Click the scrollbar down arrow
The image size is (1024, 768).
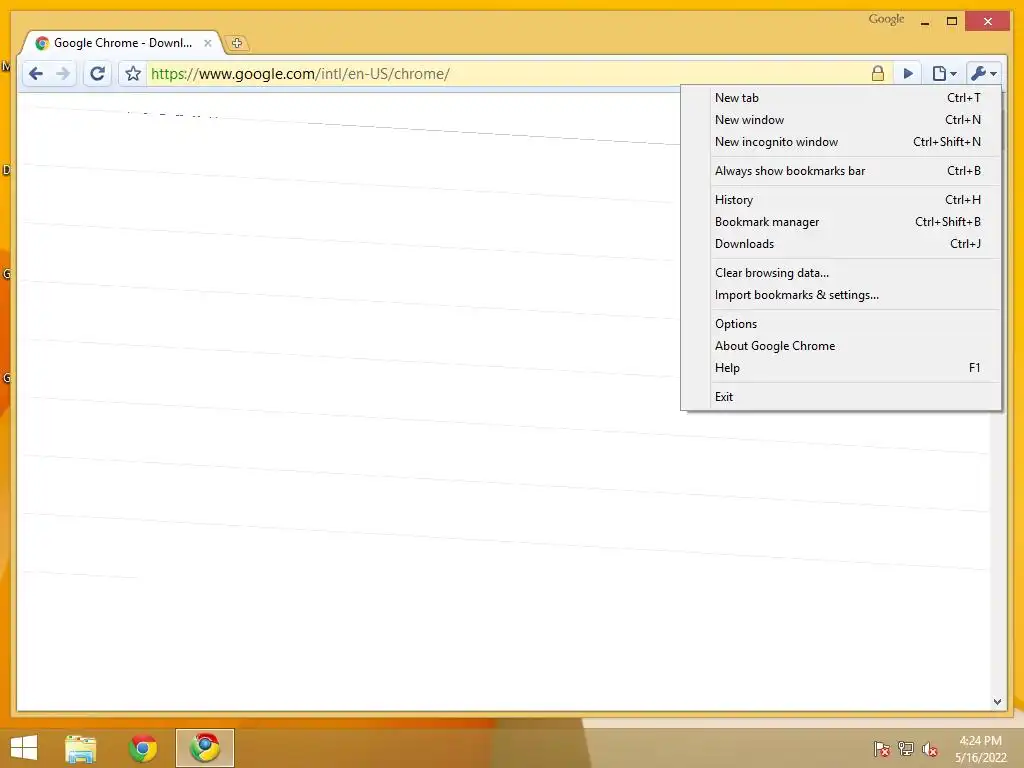(x=997, y=702)
